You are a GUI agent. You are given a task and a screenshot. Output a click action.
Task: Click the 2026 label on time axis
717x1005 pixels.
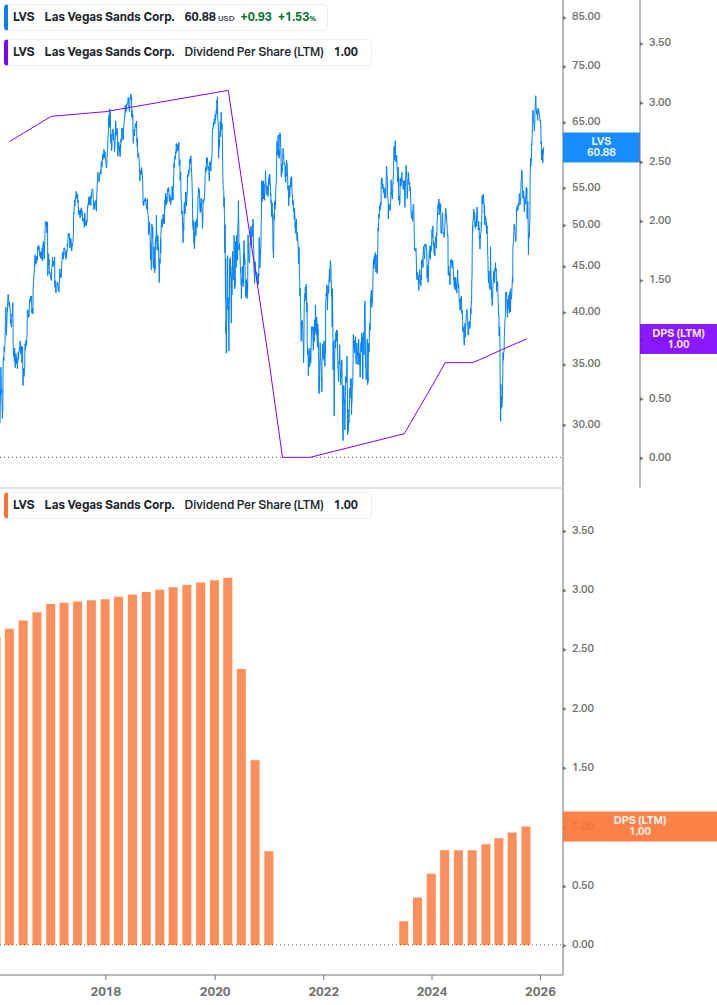(540, 992)
